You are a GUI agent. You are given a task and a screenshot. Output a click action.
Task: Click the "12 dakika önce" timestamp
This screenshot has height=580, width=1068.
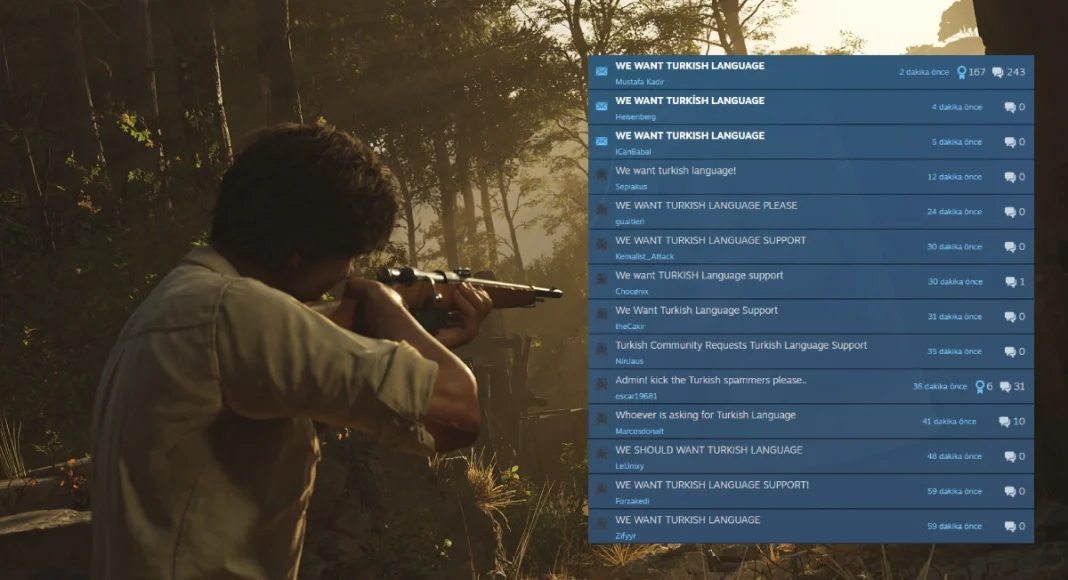click(x=954, y=177)
